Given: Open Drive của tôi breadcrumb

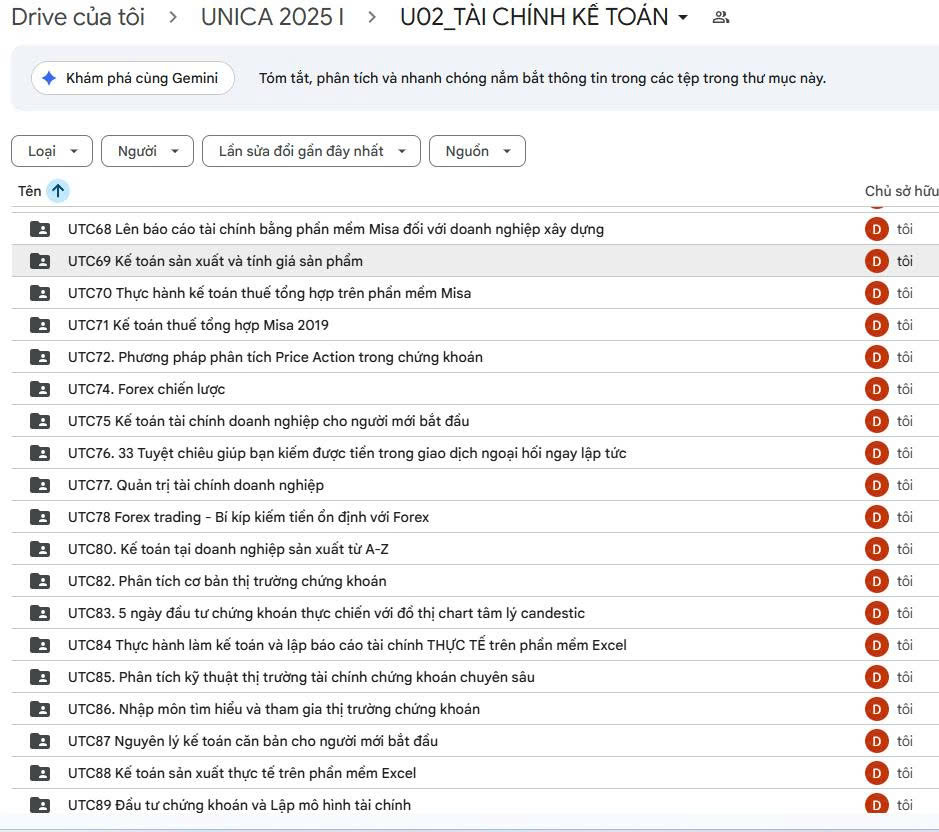Looking at the screenshot, I should tap(78, 17).
